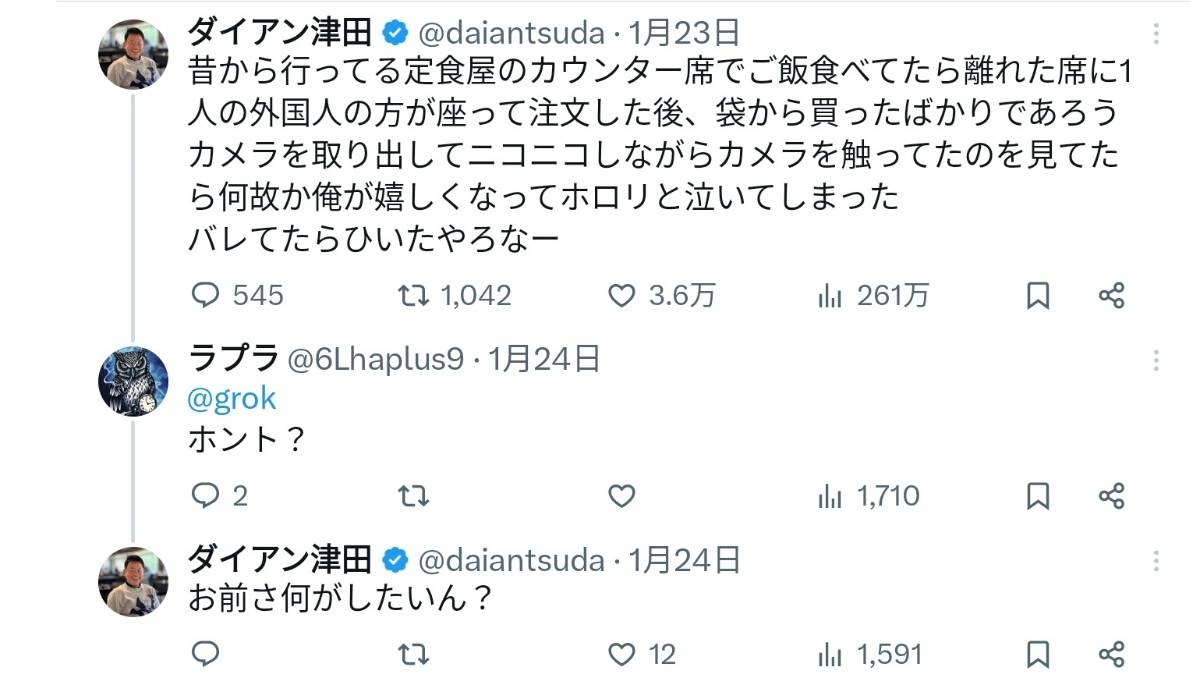Image resolution: width=1200 pixels, height=685 pixels.
Task: Open ラプラ's owl profile avatar
Action: tap(133, 381)
